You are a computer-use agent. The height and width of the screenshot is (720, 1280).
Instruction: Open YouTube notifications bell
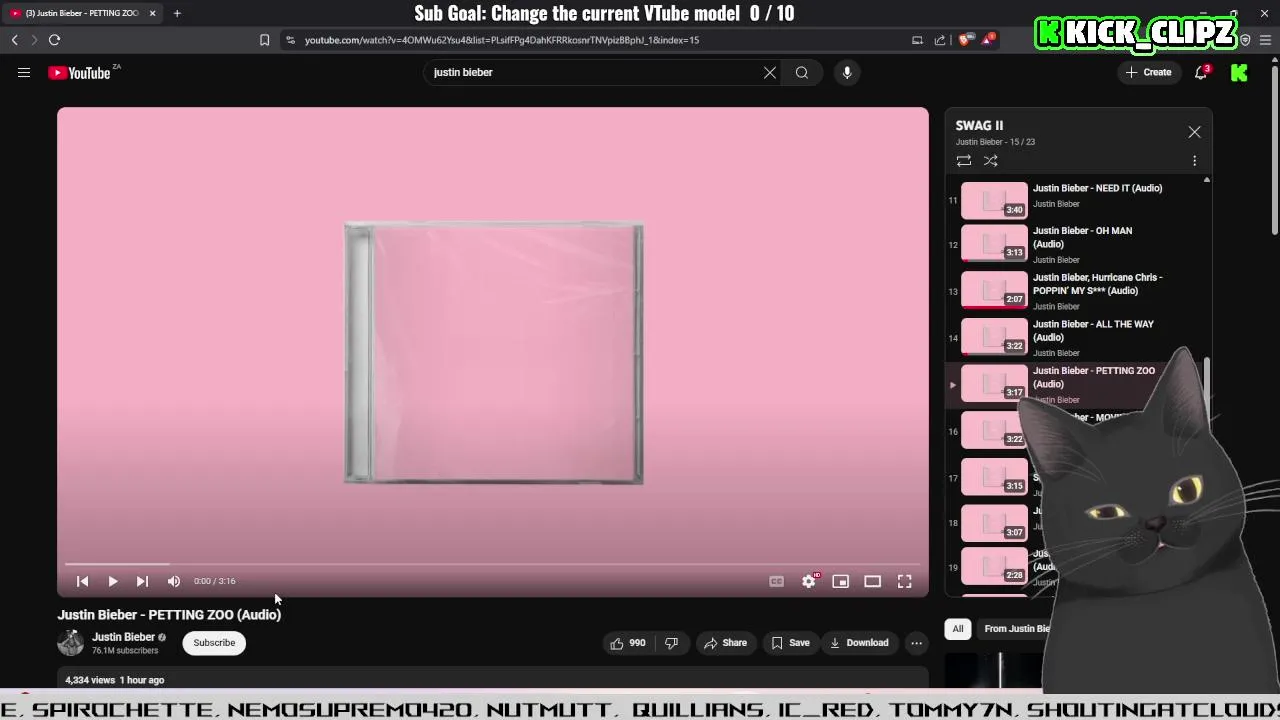[x=1201, y=72]
